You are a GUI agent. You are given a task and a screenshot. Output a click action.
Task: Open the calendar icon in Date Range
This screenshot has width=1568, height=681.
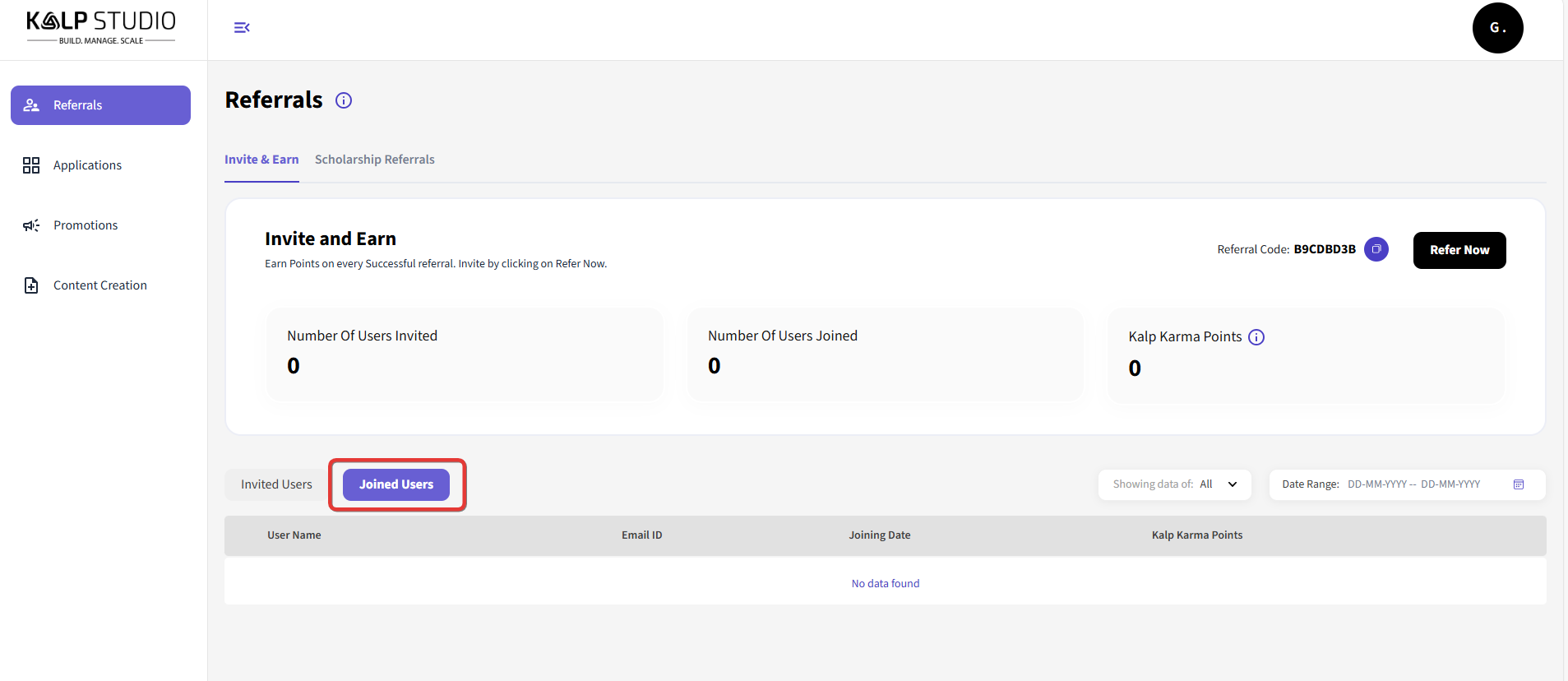(x=1518, y=484)
